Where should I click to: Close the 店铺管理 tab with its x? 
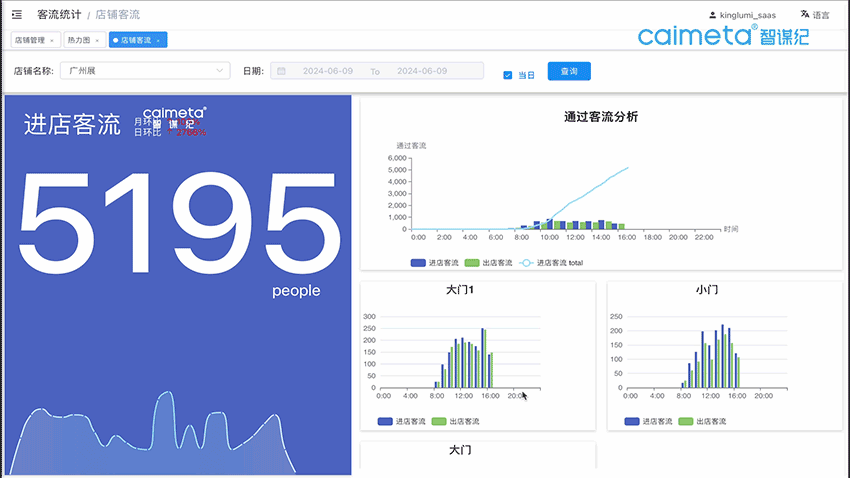point(52,40)
